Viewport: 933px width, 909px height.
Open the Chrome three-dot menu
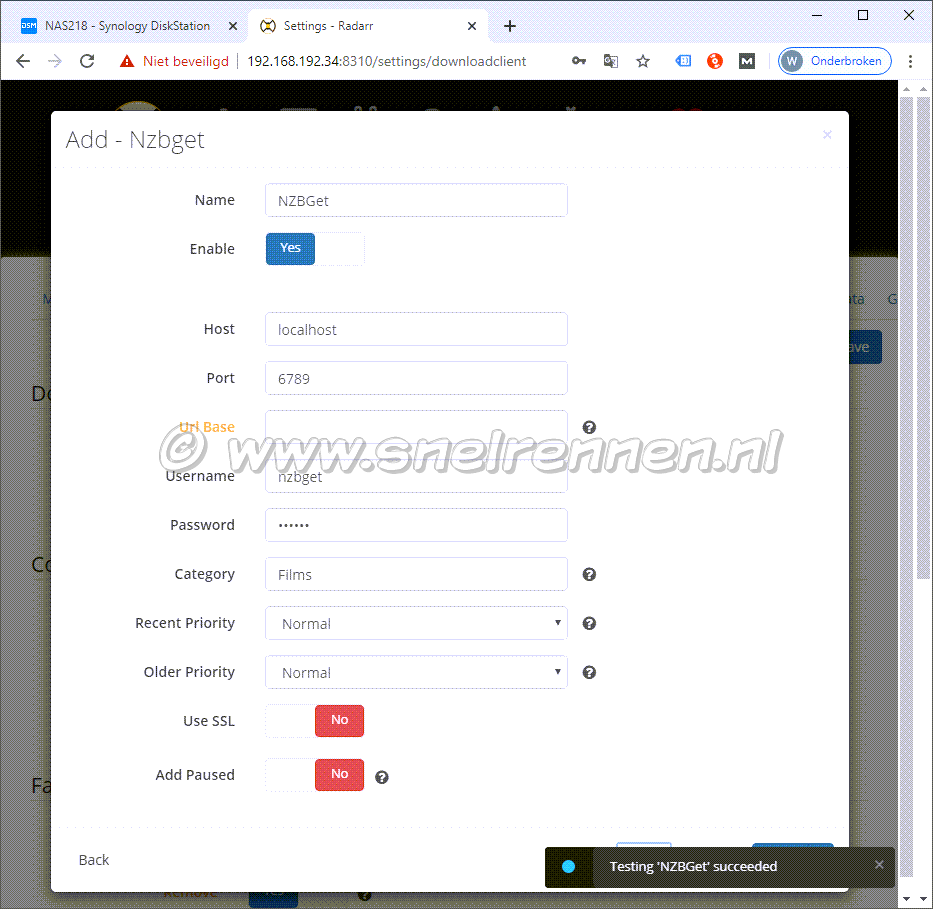click(x=910, y=61)
